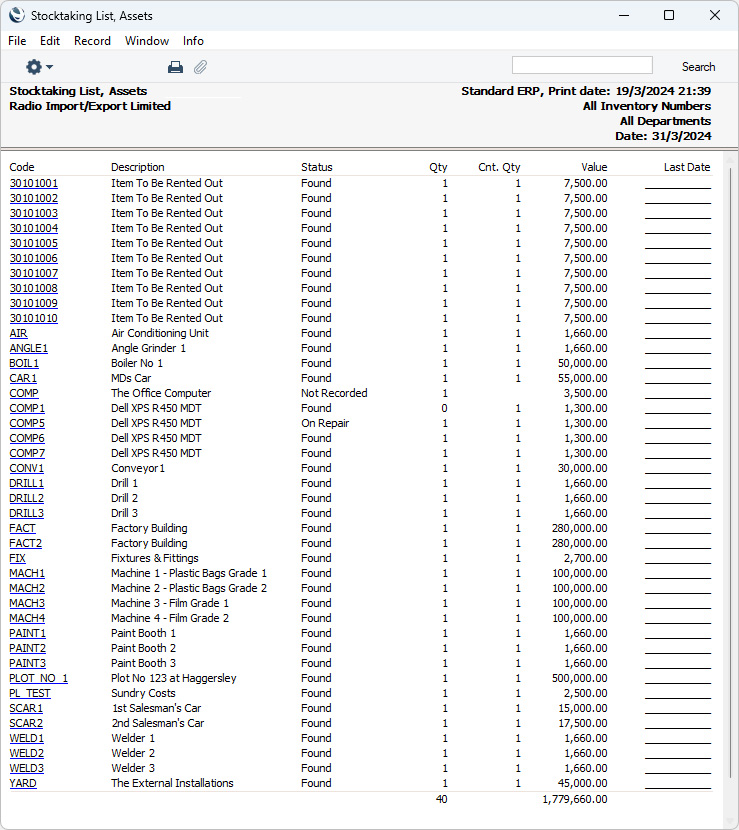The height and width of the screenshot is (830, 739).
Task: Click the total quantity 40
Action: (441, 799)
